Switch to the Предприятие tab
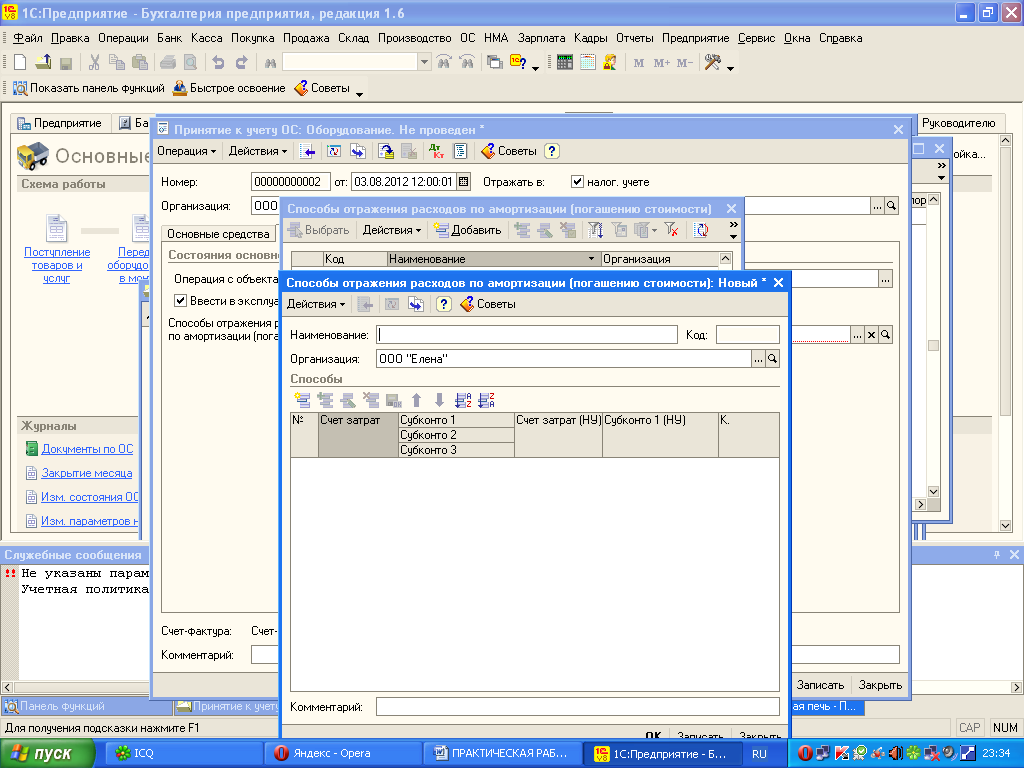 [59, 123]
